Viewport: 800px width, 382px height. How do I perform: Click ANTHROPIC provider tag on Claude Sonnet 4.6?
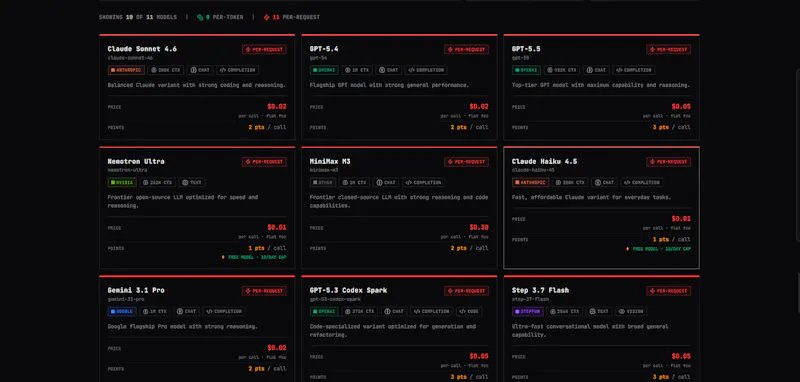126,70
